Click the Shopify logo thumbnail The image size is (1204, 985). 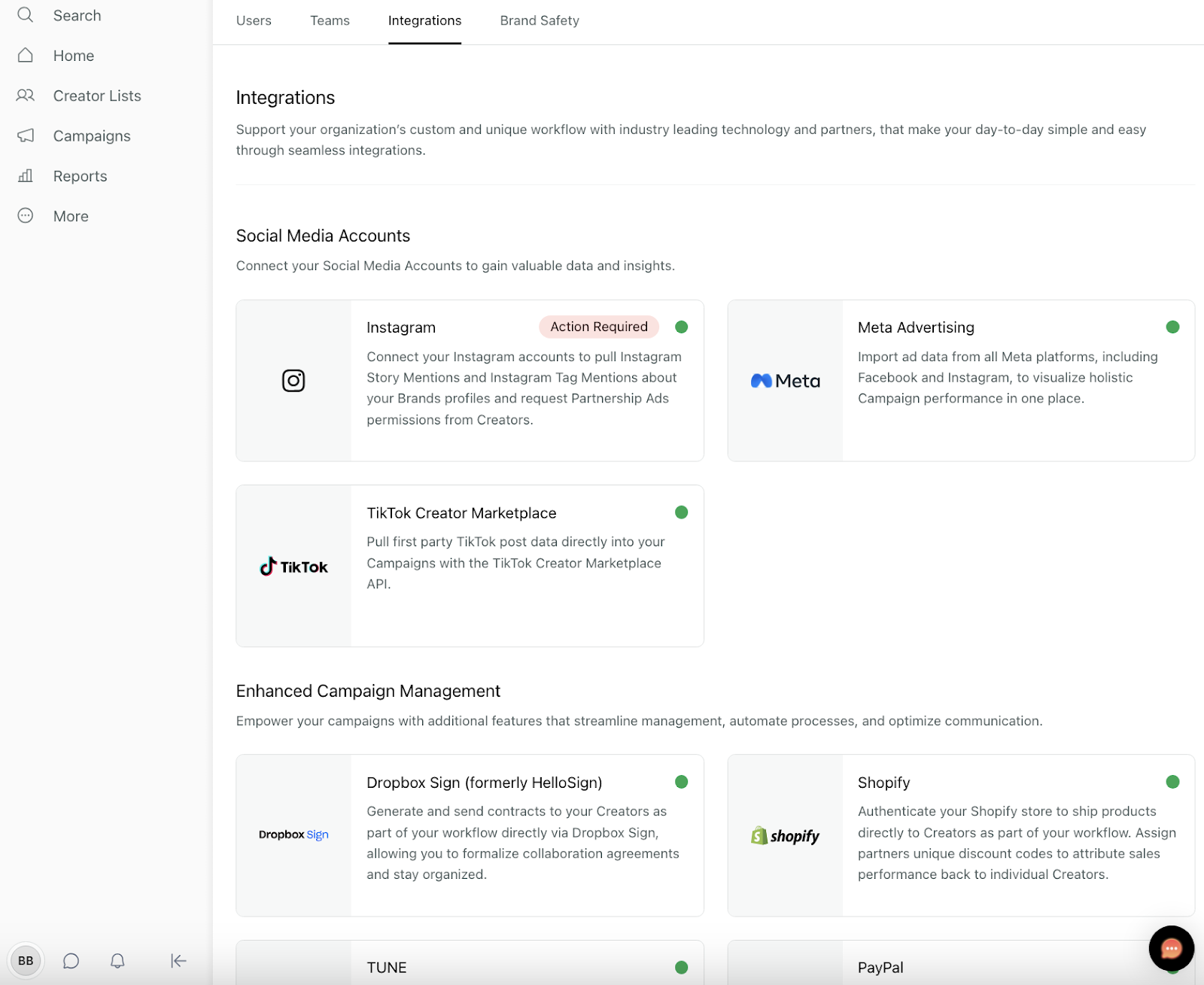[785, 835]
